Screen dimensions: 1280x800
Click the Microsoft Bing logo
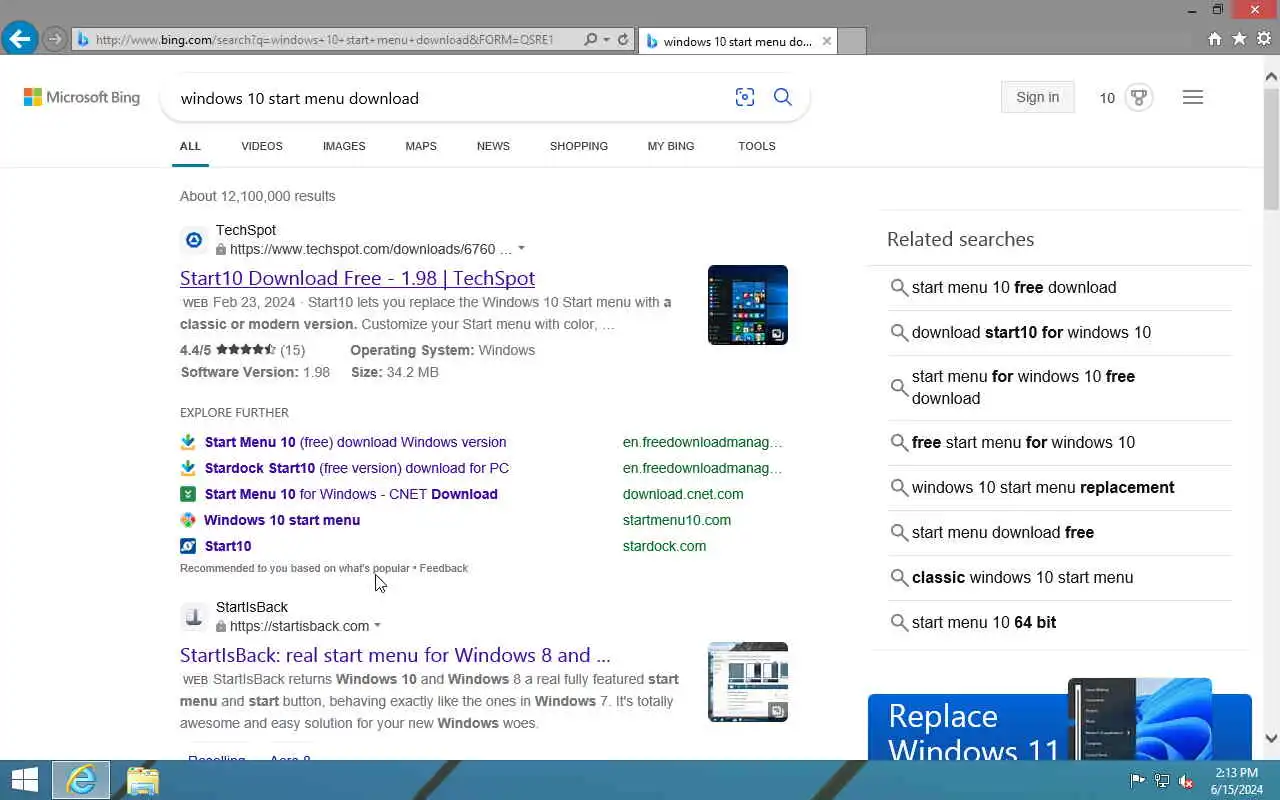[82, 97]
